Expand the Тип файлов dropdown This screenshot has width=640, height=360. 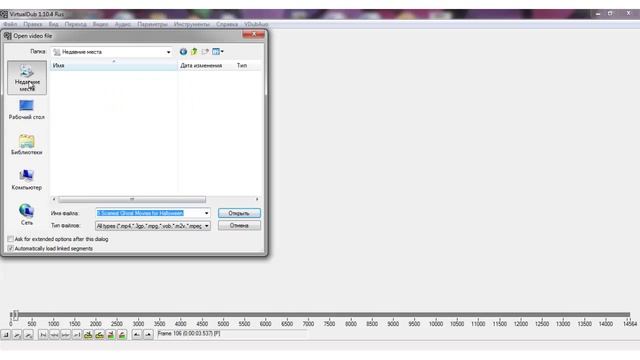pos(207,226)
